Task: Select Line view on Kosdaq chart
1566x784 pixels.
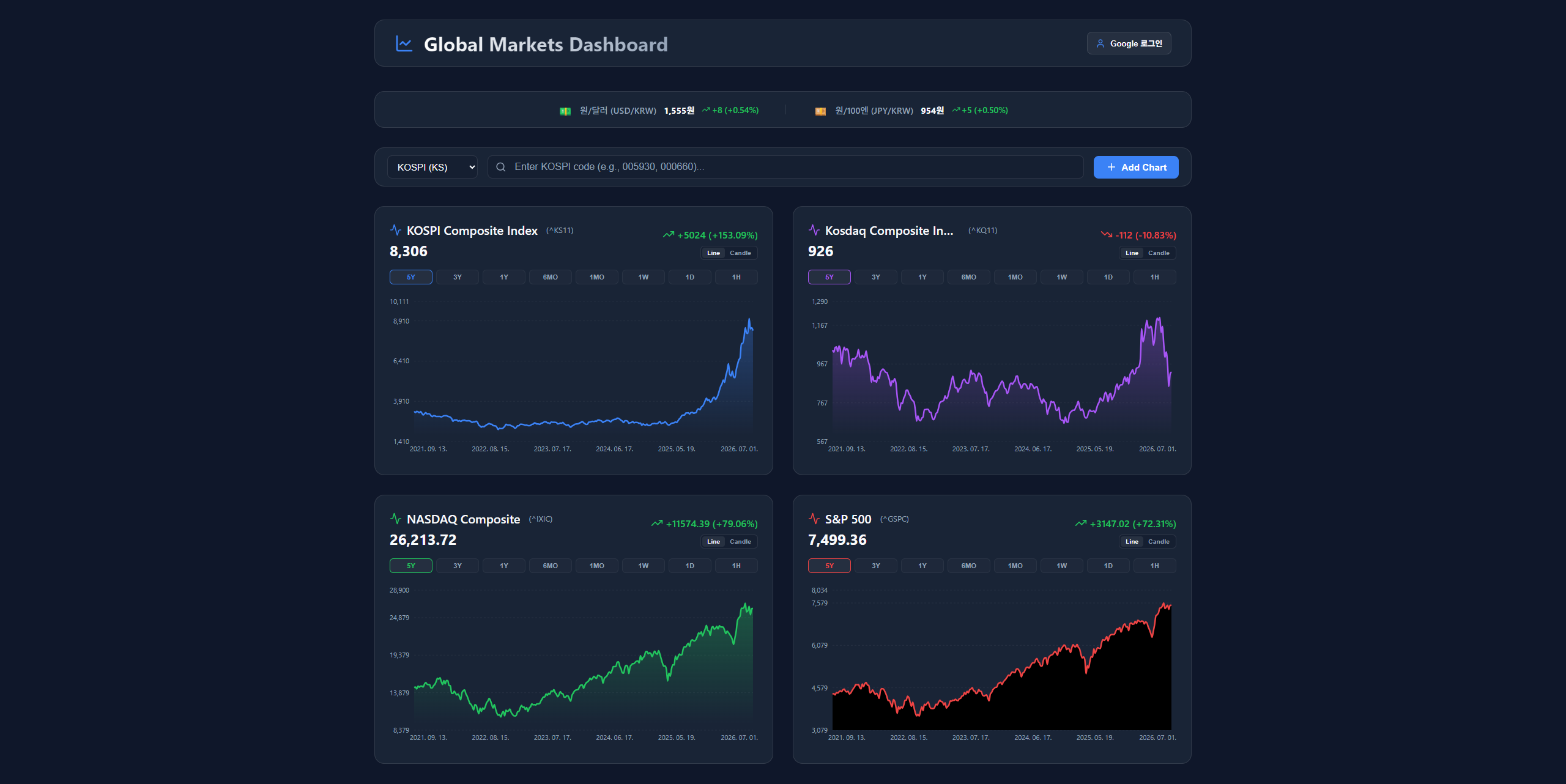Action: tap(1132, 253)
